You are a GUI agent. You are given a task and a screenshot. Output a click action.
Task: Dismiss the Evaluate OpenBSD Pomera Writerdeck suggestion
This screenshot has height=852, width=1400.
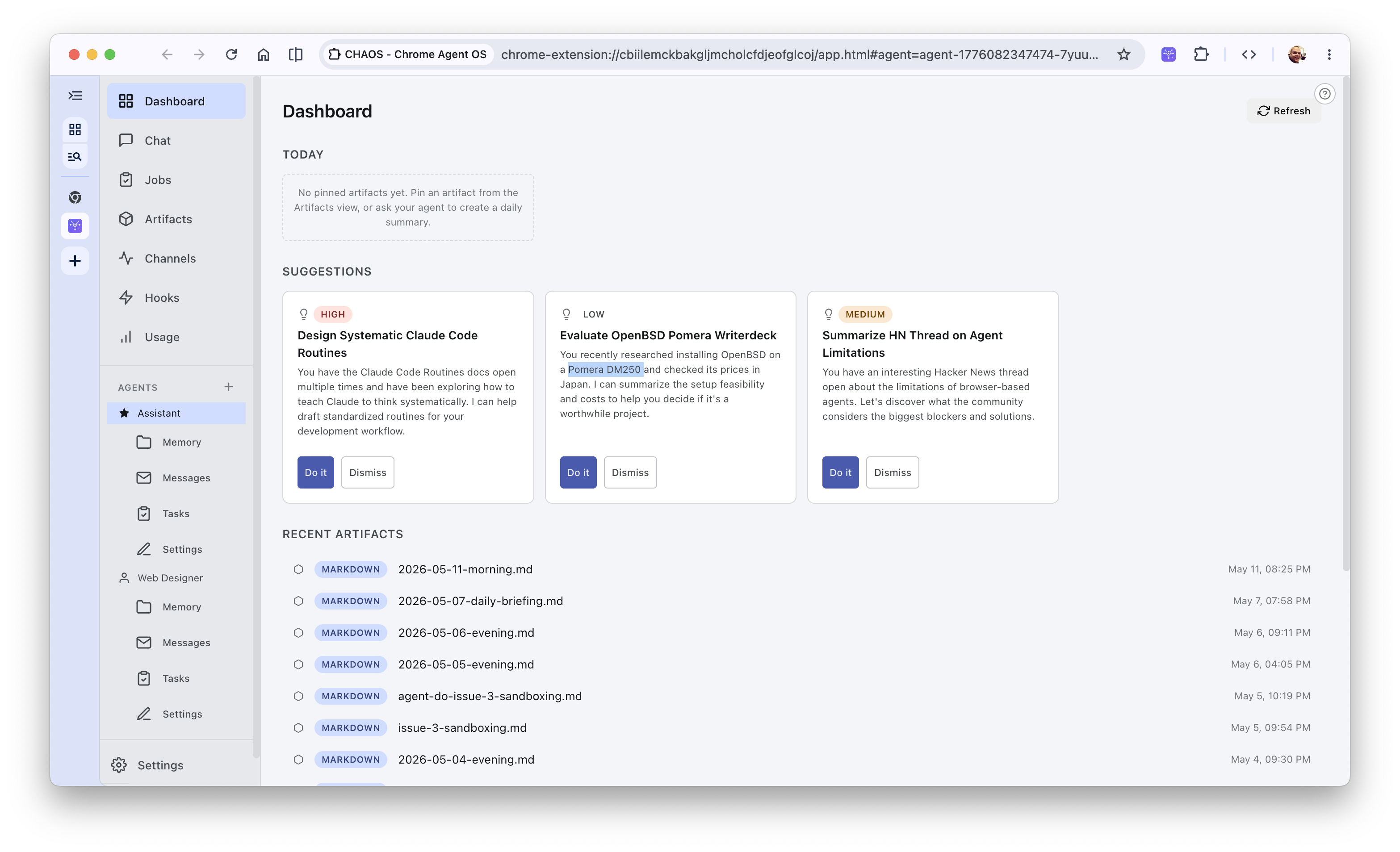click(630, 472)
